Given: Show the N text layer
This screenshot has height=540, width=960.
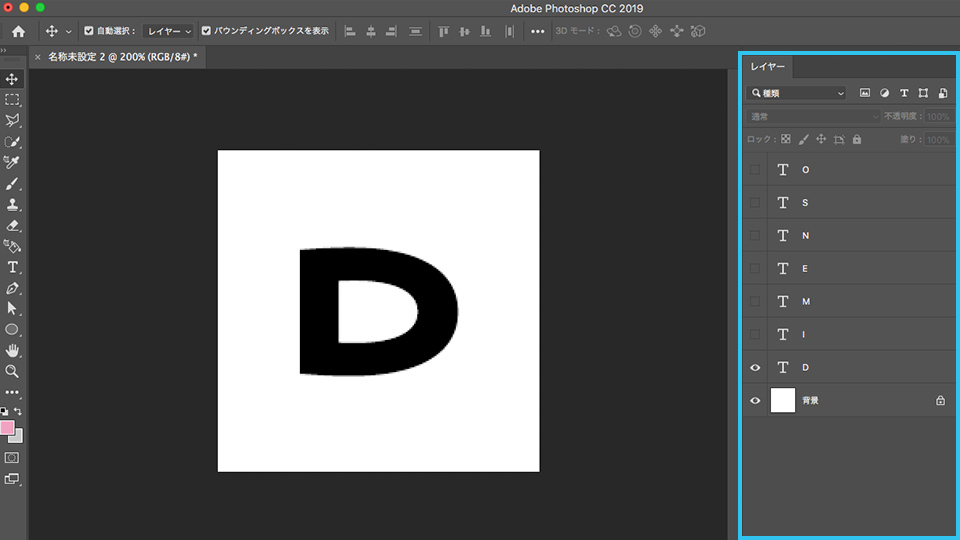Looking at the screenshot, I should click(755, 236).
